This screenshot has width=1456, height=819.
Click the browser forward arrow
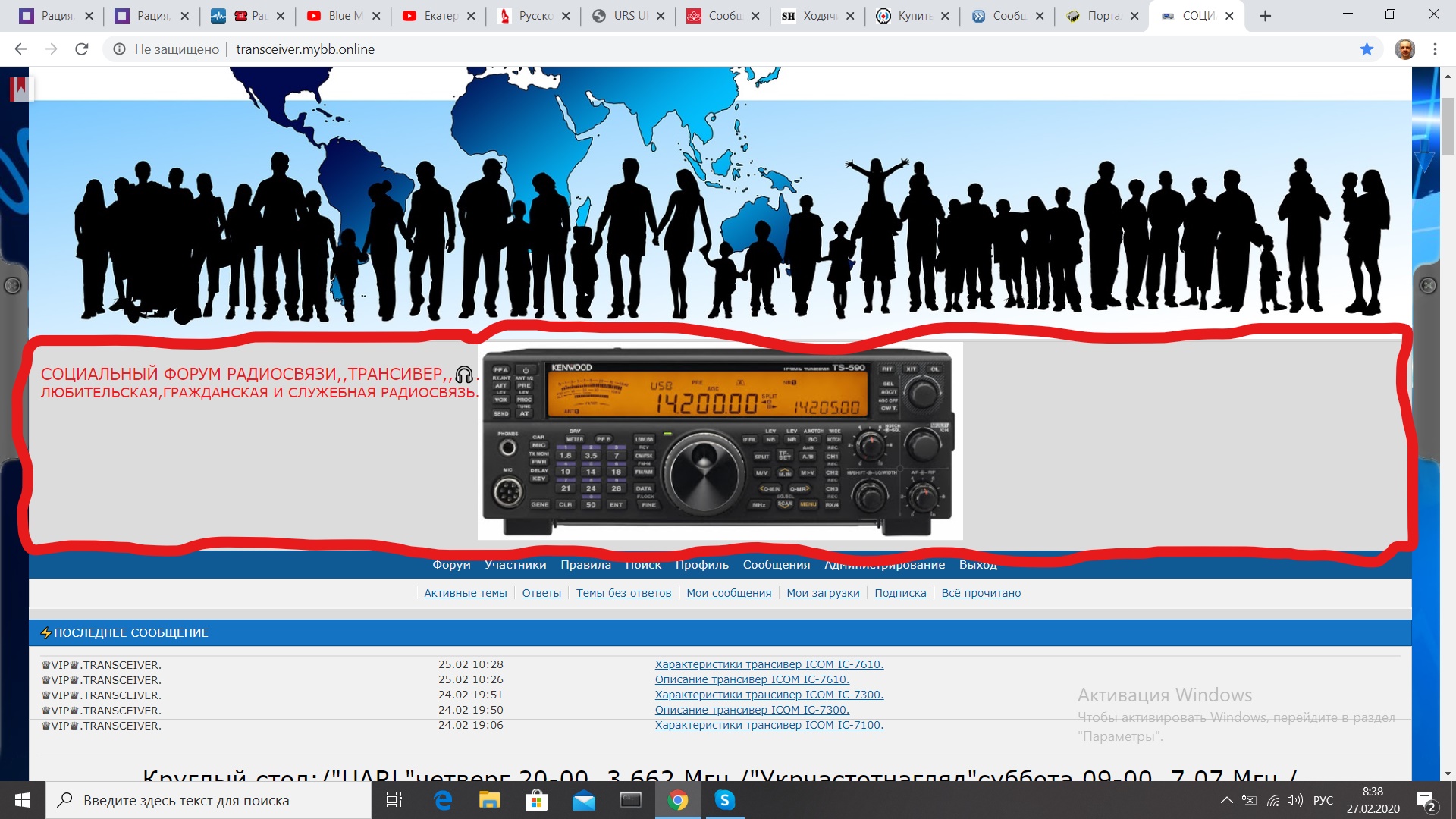click(51, 49)
